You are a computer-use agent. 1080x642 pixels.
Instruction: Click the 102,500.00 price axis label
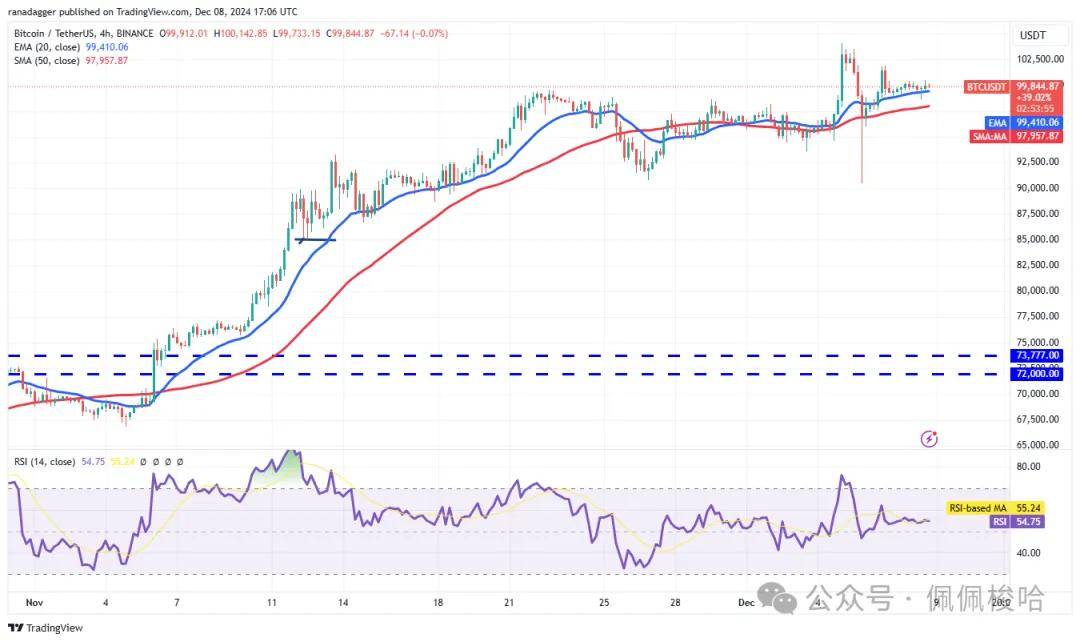pos(1040,59)
